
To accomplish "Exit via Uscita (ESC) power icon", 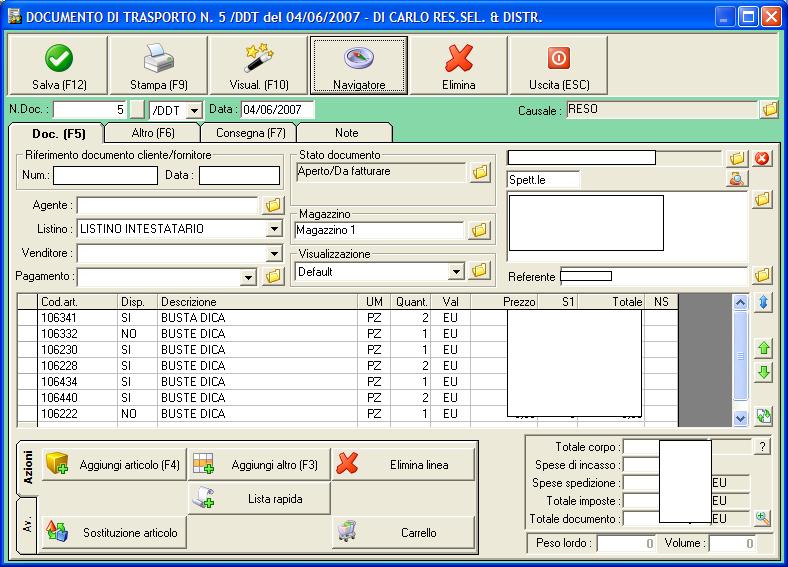I will click(559, 58).
